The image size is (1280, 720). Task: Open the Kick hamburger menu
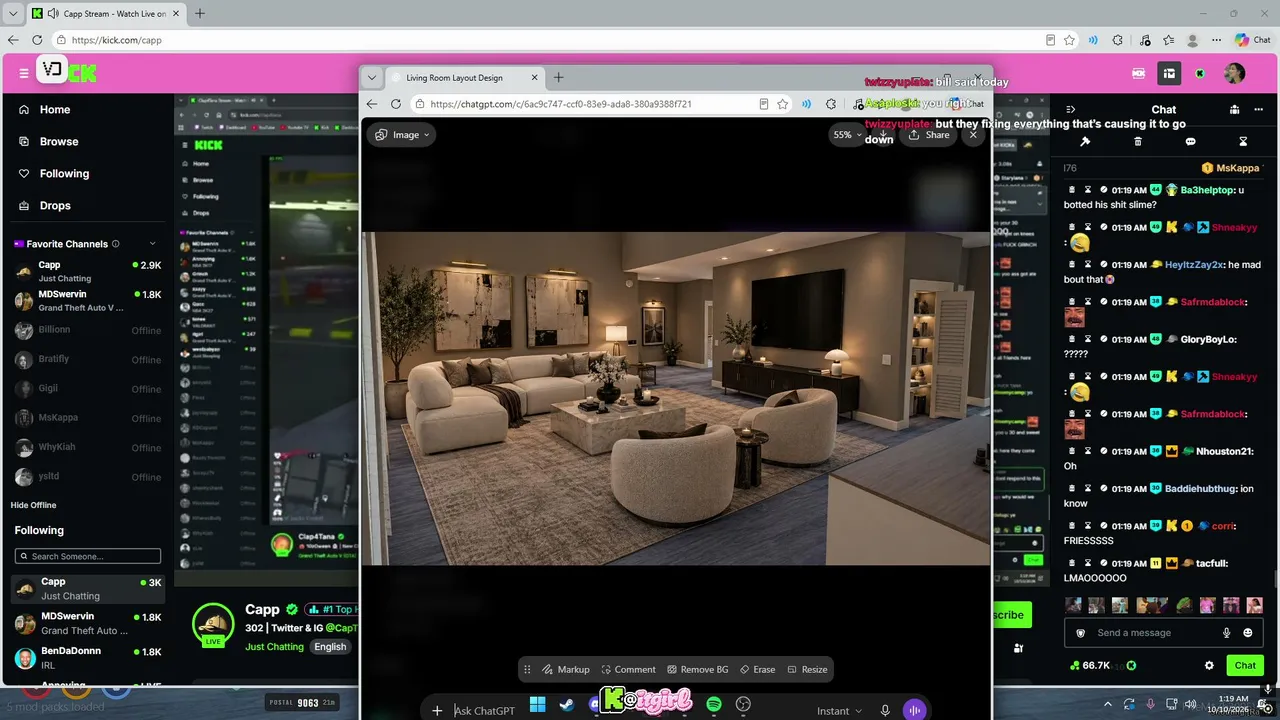coord(24,73)
